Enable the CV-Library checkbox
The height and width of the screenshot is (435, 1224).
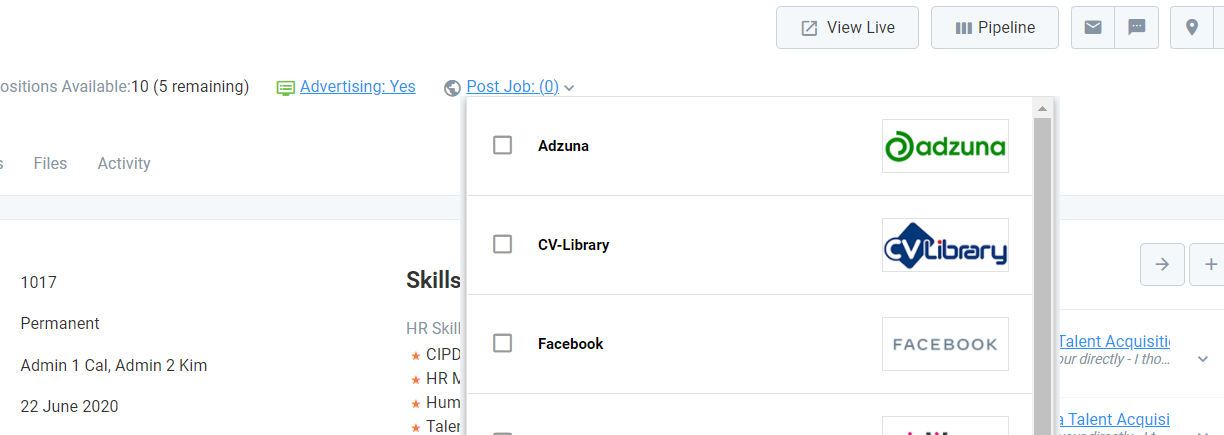tap(503, 245)
